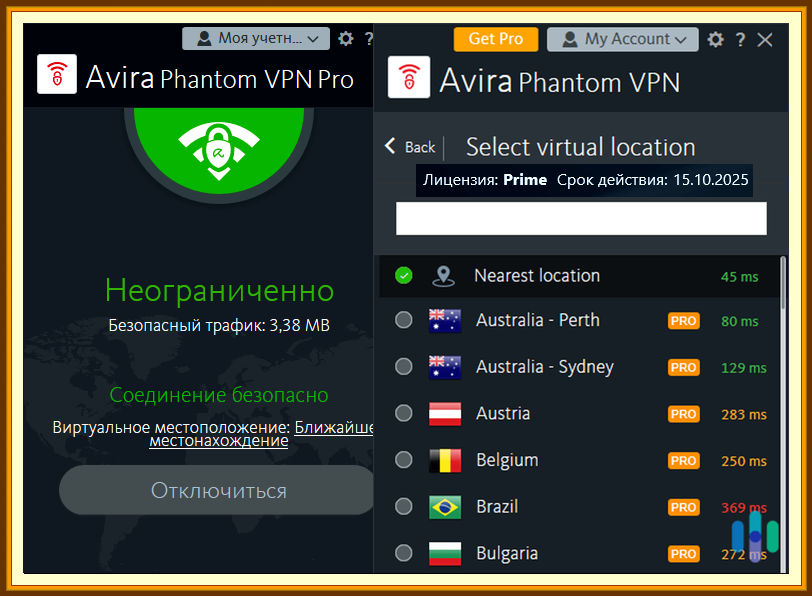Open help question mark in left Pro window

[x=369, y=38]
